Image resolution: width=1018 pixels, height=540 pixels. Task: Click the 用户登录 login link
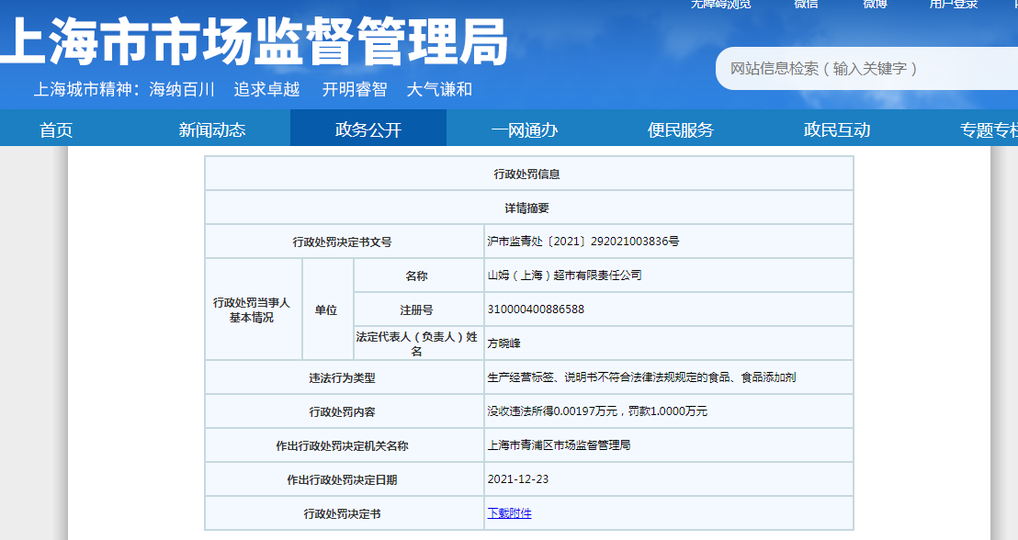click(x=952, y=4)
